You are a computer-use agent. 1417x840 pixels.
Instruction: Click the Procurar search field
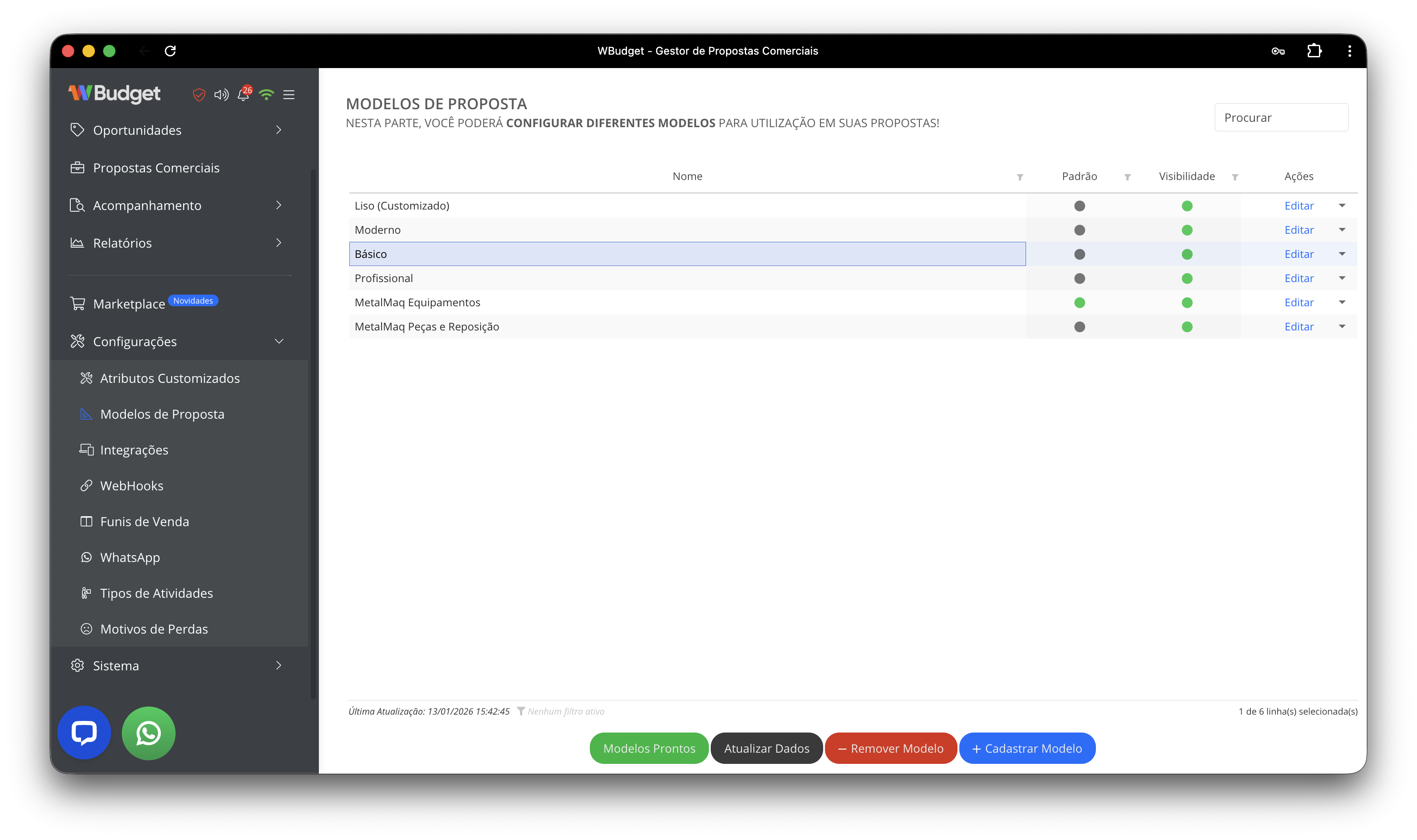[1281, 118]
